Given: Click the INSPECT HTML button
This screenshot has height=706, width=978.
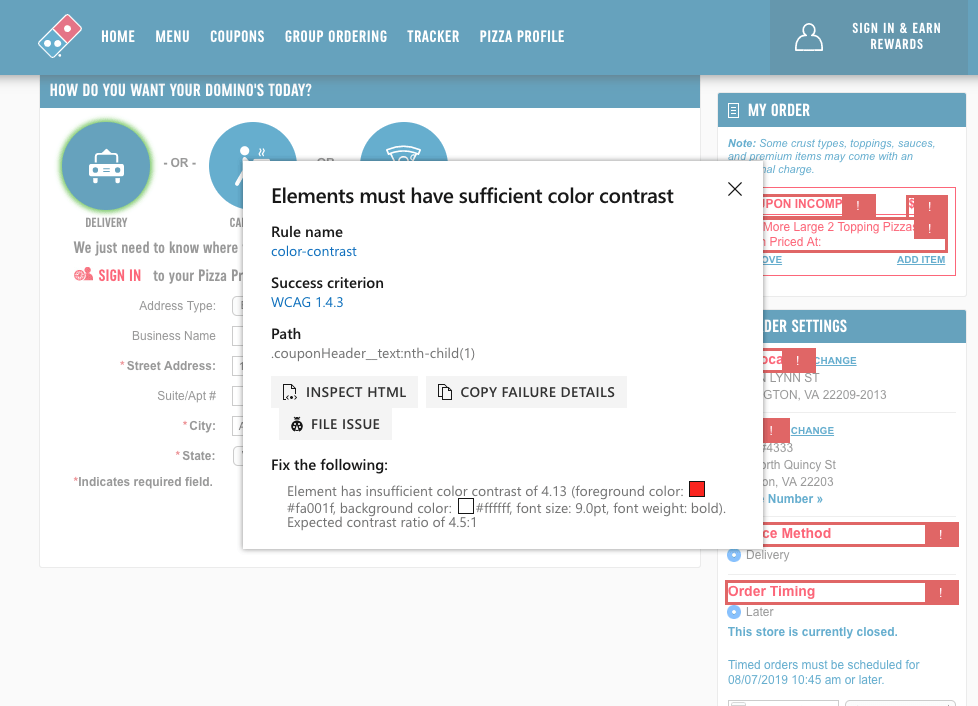Looking at the screenshot, I should [344, 392].
